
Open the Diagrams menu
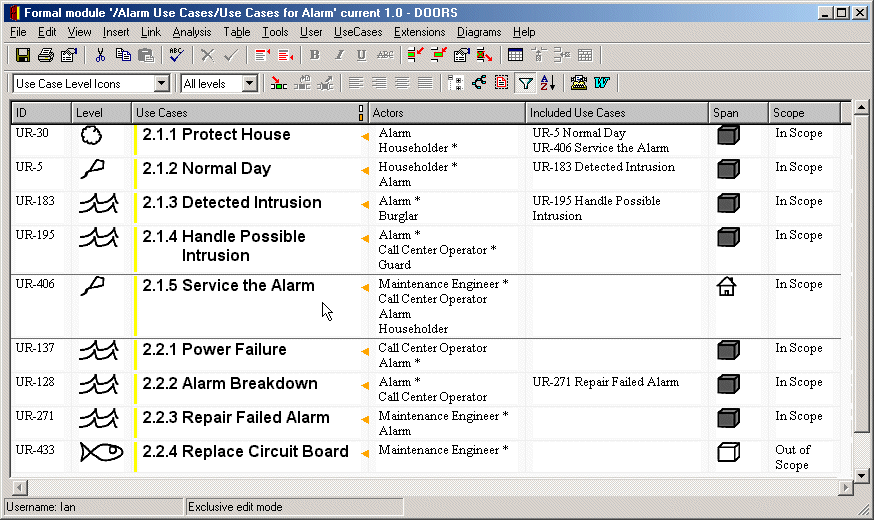click(479, 32)
